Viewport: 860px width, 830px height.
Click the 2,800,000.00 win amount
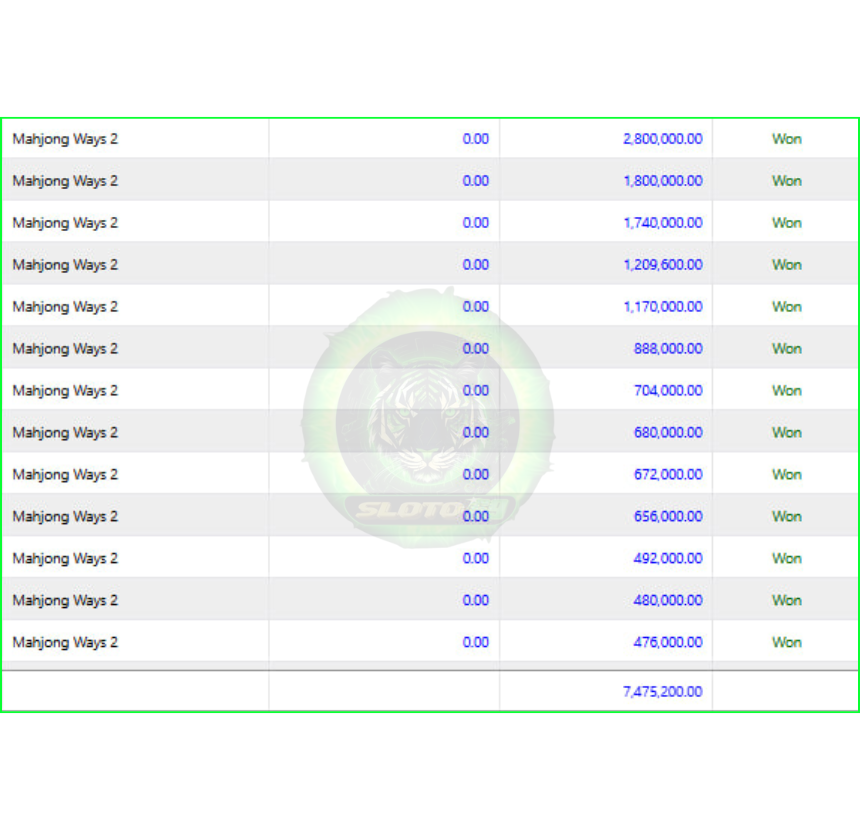pos(663,139)
